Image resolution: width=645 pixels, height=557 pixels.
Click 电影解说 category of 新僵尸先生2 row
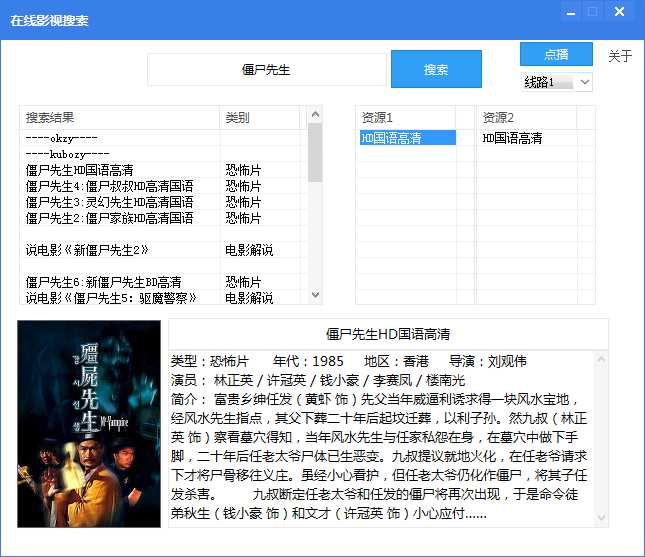click(x=249, y=250)
